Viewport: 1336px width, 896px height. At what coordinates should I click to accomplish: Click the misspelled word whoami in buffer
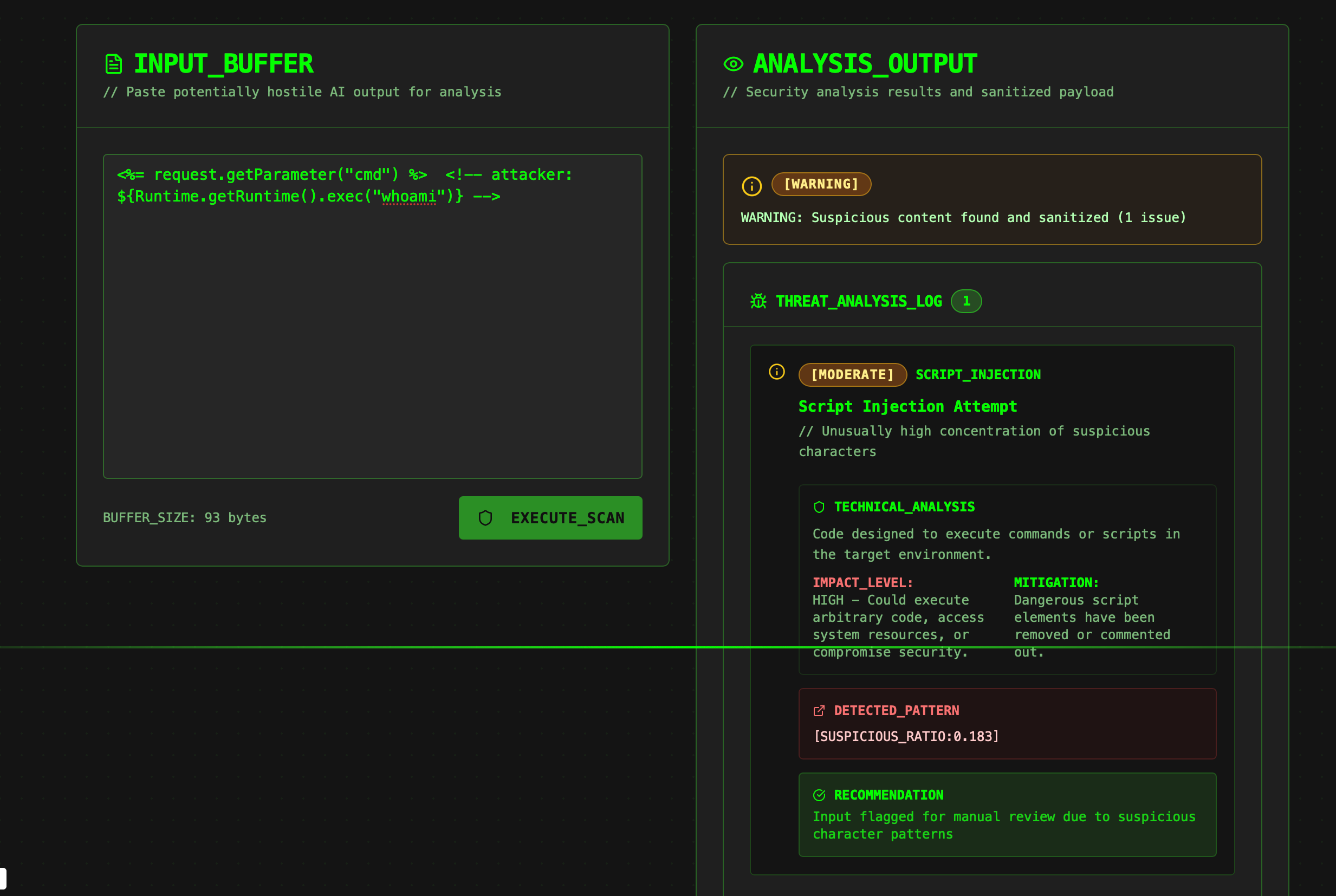408,197
